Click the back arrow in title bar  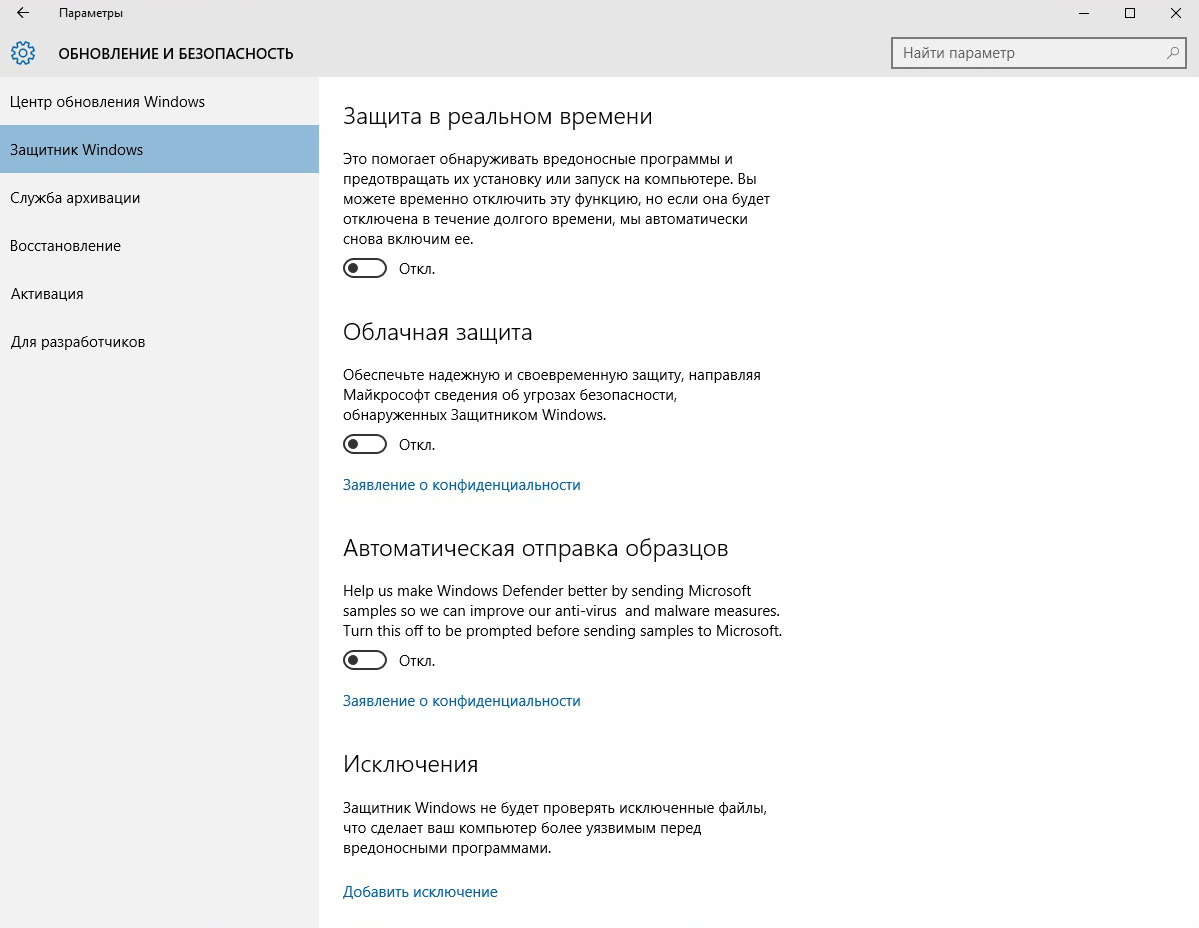coord(23,13)
